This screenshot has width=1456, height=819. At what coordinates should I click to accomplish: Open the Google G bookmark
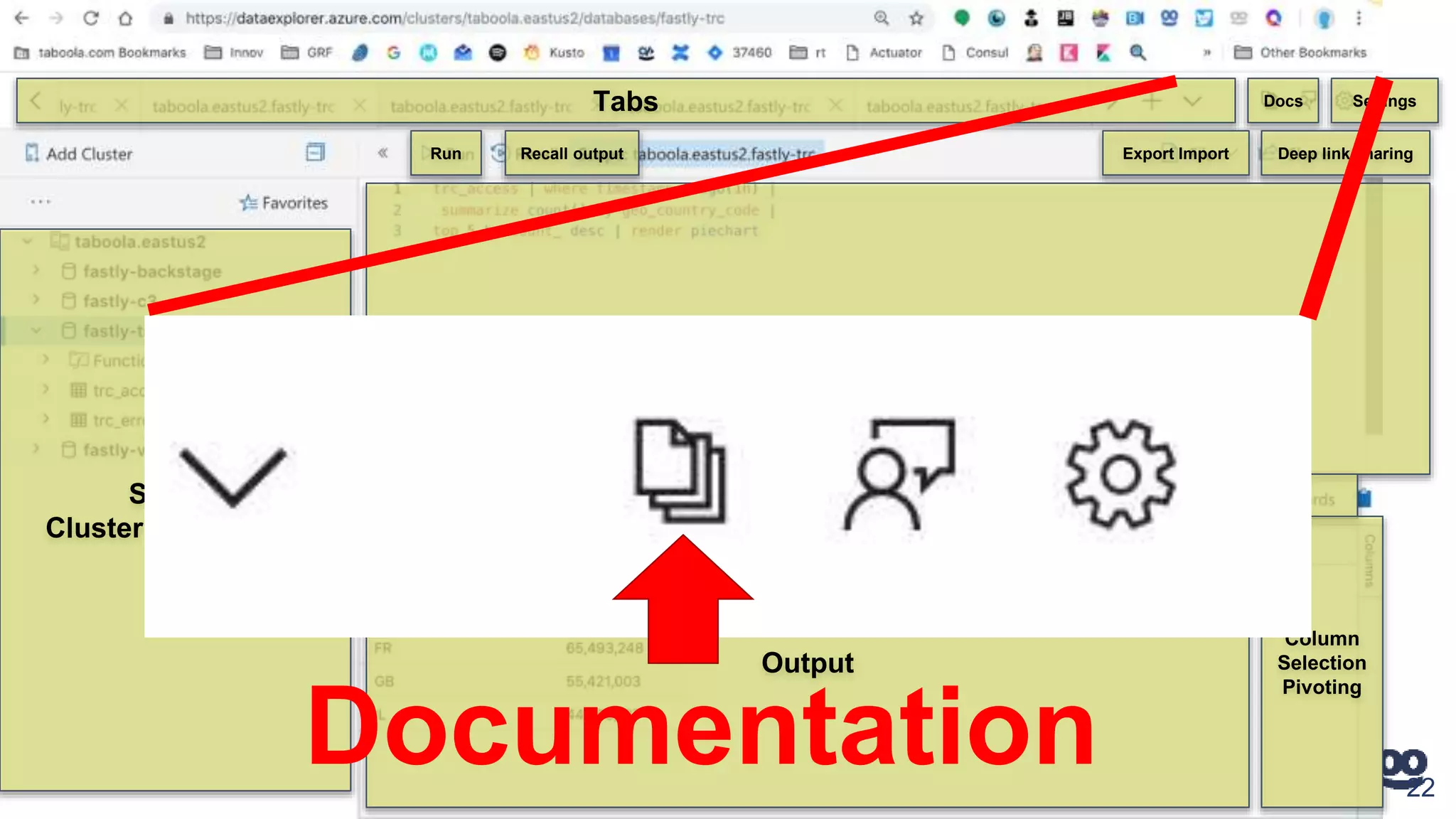click(394, 53)
